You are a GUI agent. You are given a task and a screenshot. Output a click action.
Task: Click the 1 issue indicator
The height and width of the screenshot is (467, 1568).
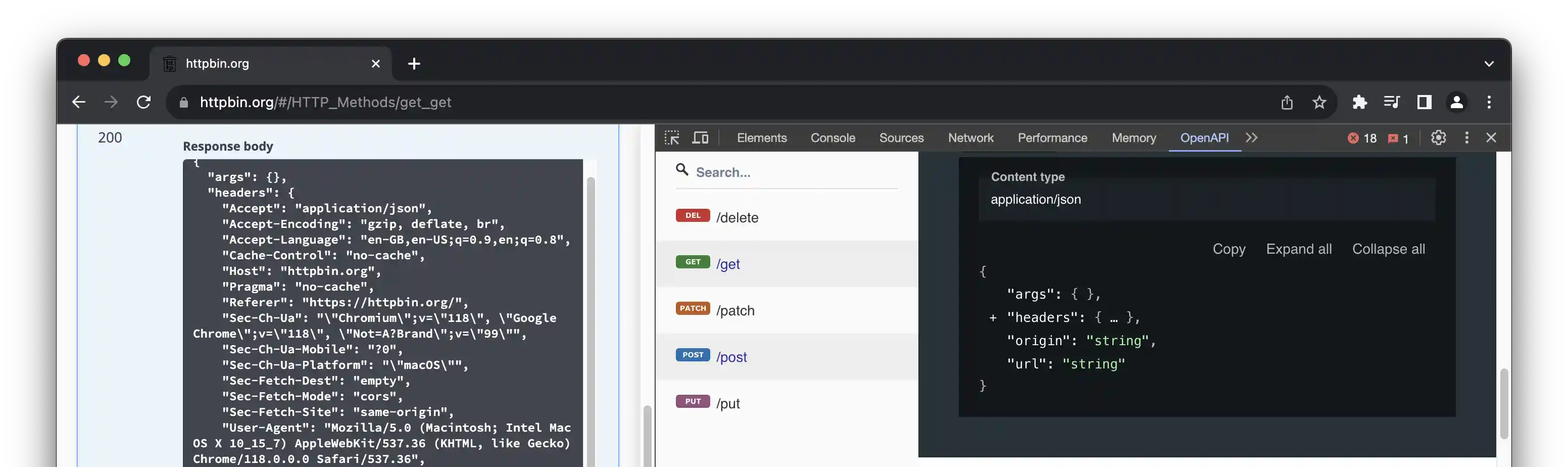[x=1398, y=138]
